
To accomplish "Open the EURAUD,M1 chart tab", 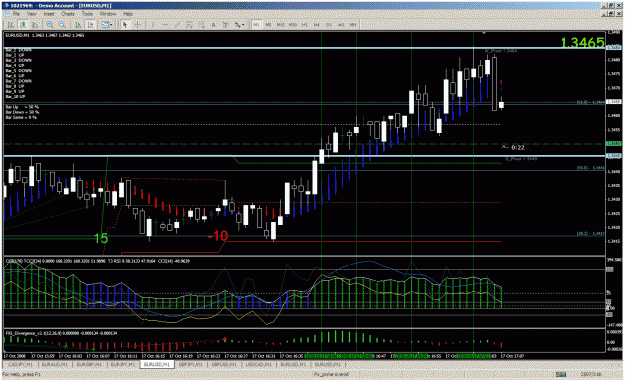I will 55,364.
